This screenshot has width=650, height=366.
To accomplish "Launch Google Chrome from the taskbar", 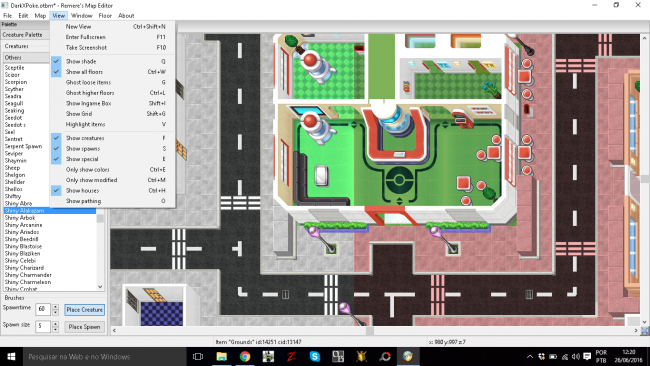I will 245,356.
